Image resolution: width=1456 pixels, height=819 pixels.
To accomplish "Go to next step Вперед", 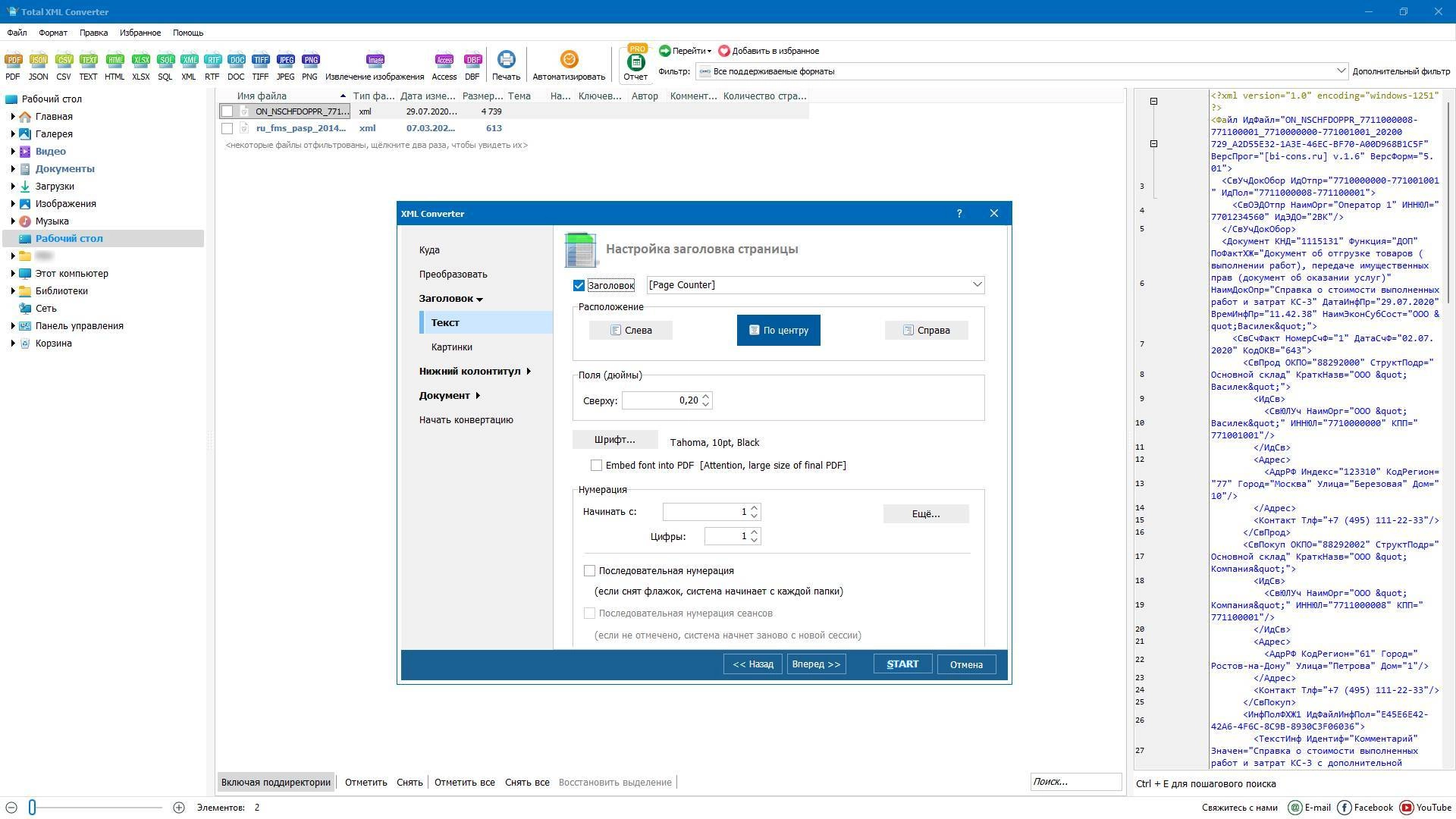I will point(816,664).
